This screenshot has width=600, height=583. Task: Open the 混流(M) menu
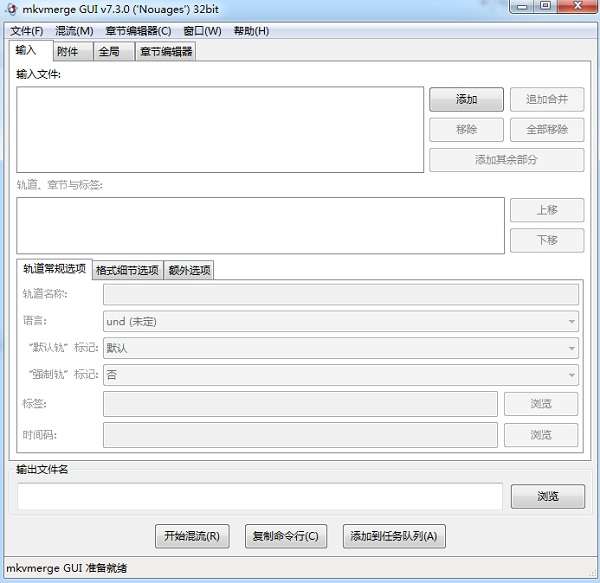pos(74,31)
